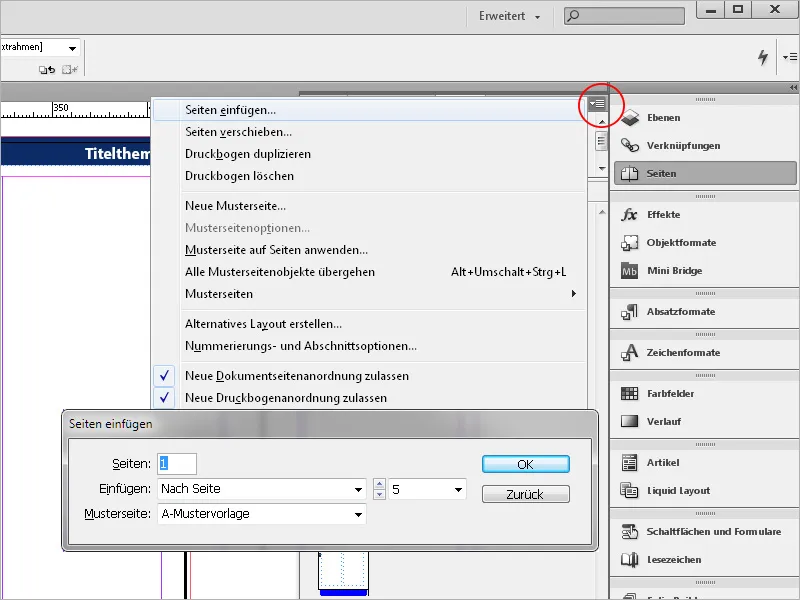Click into the Seiten count field
800x600 pixels.
pyautogui.click(x=177, y=464)
